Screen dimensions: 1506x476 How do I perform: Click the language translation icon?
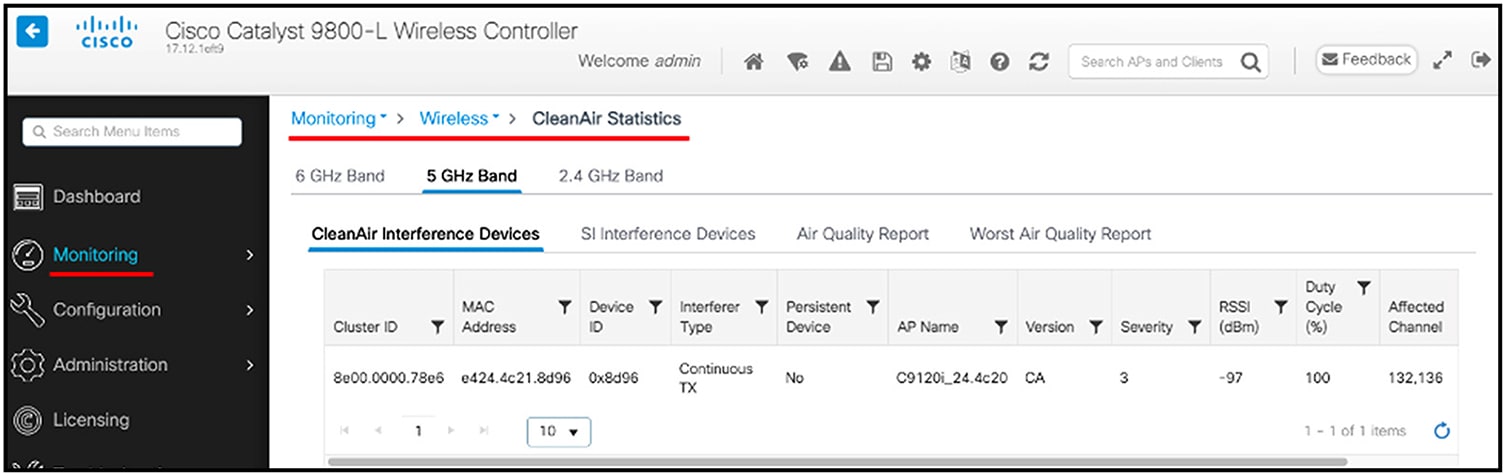tap(961, 62)
